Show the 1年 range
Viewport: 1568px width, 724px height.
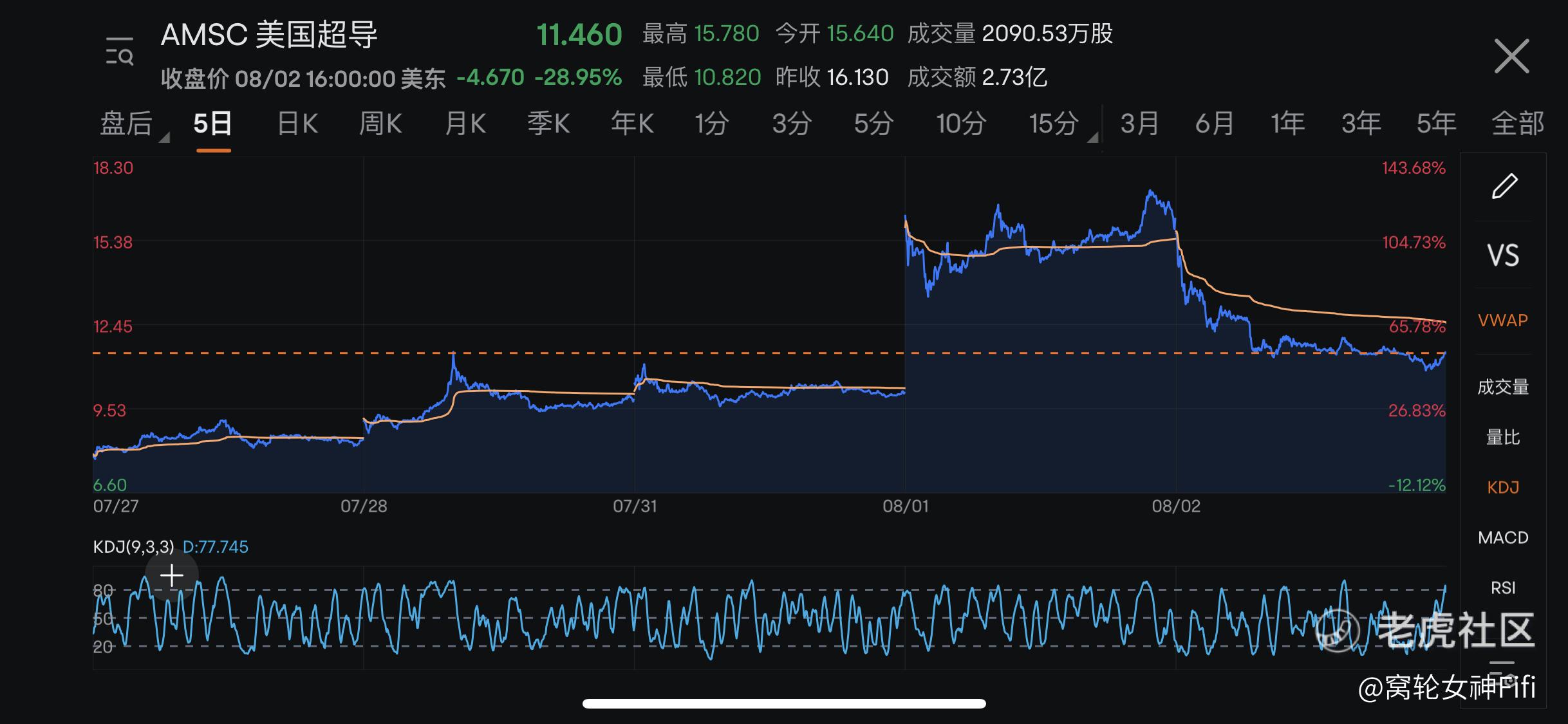(x=1287, y=124)
